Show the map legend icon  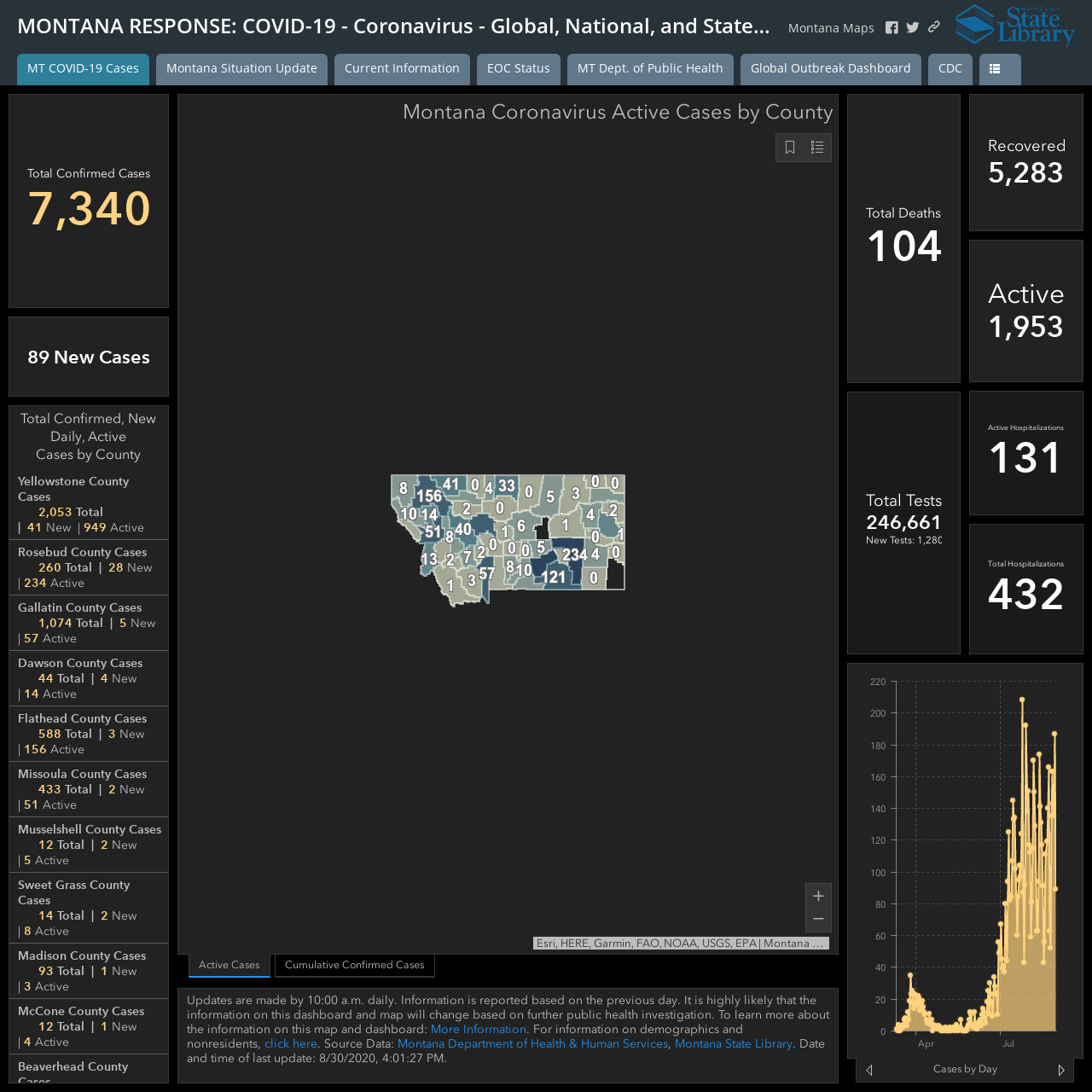817,148
